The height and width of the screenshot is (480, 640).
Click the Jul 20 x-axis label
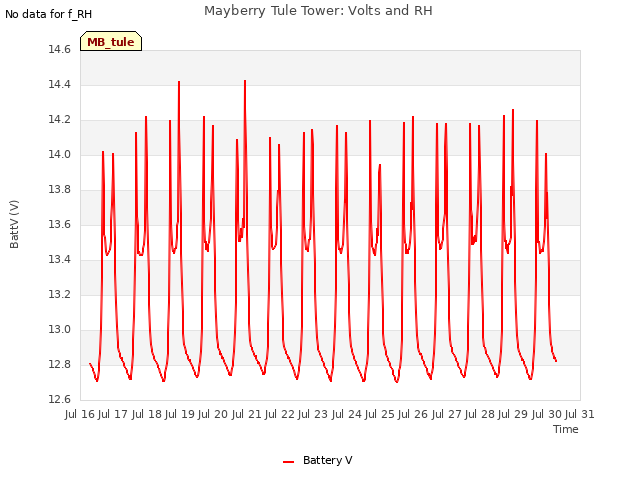pyautogui.click(x=213, y=414)
